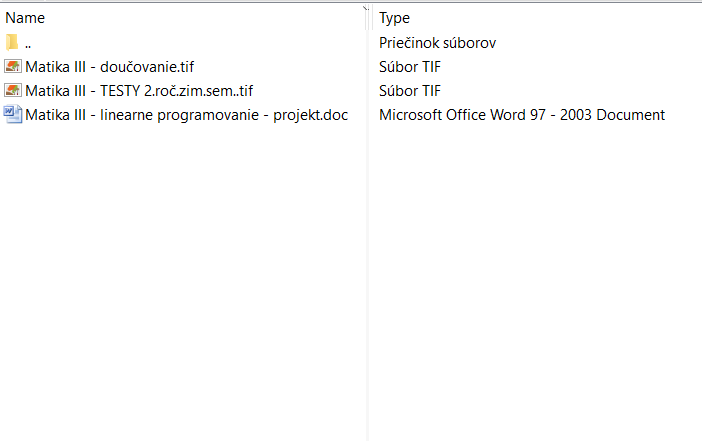The height and width of the screenshot is (441, 702).
Task: Select Matika III - linearne programovanie - projekt.doc
Action: (x=186, y=115)
